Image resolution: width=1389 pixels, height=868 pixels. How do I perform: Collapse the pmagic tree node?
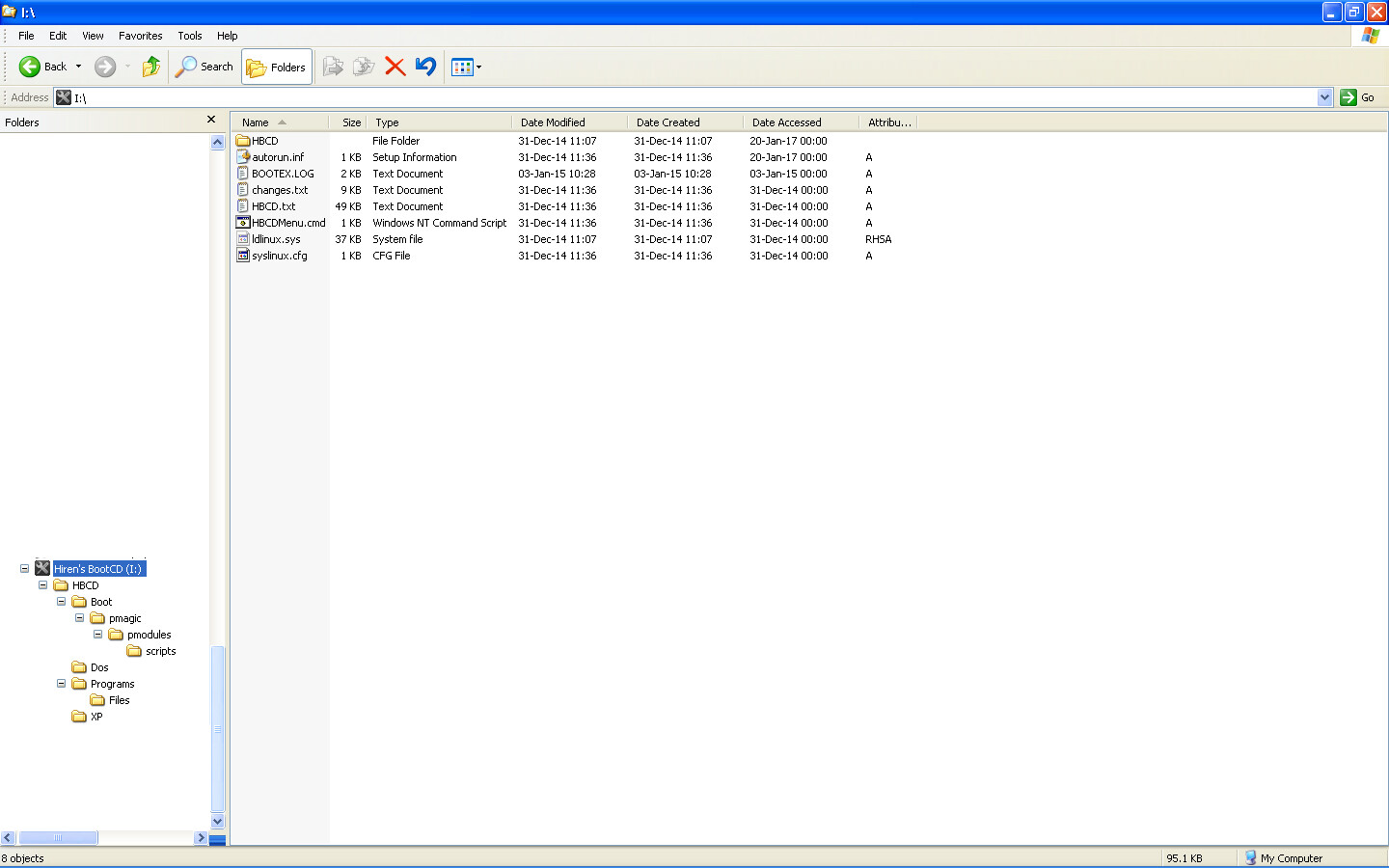coord(79,618)
